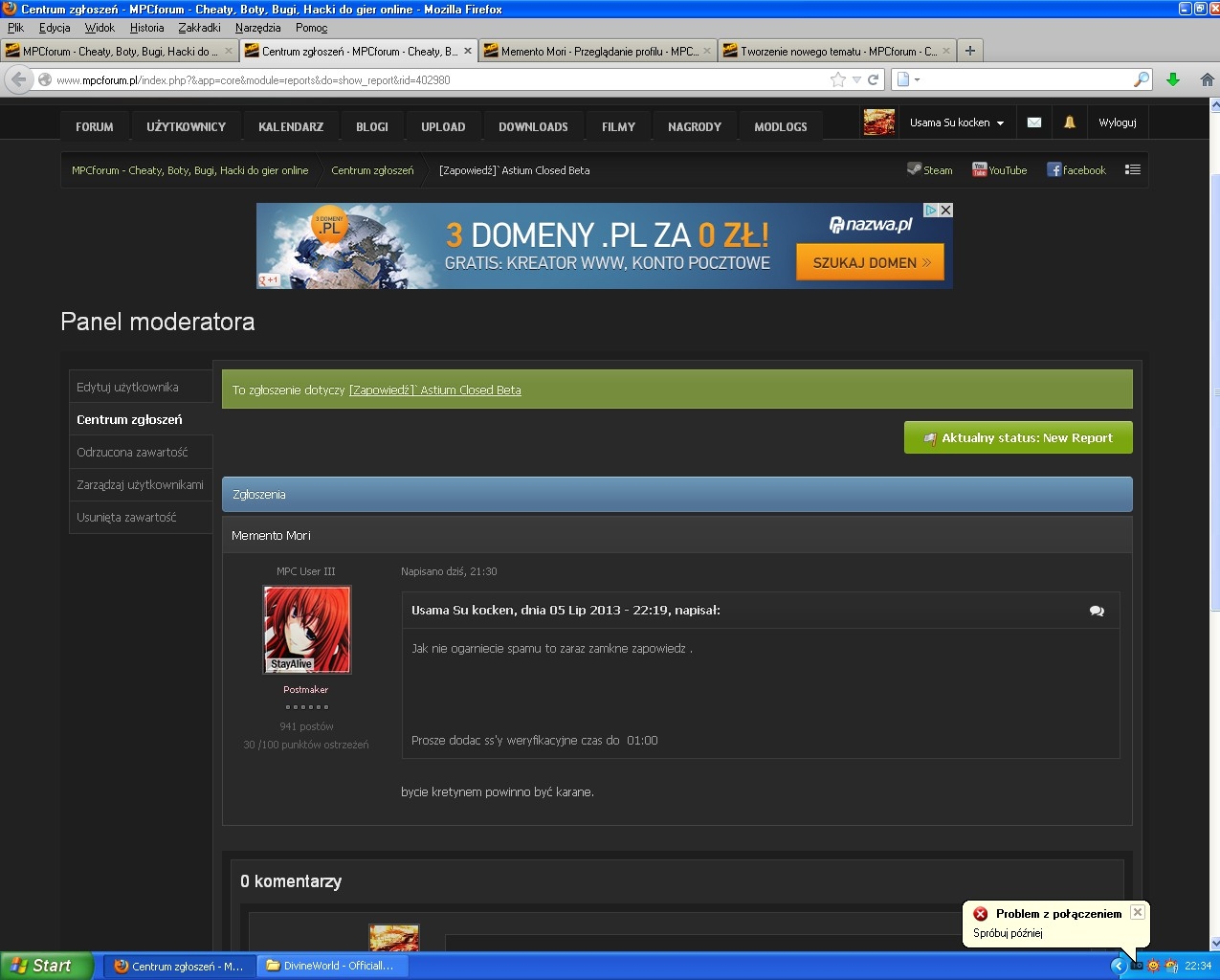Image resolution: width=1220 pixels, height=980 pixels.
Task: Click the Wyloguj logout link
Action: [1118, 122]
